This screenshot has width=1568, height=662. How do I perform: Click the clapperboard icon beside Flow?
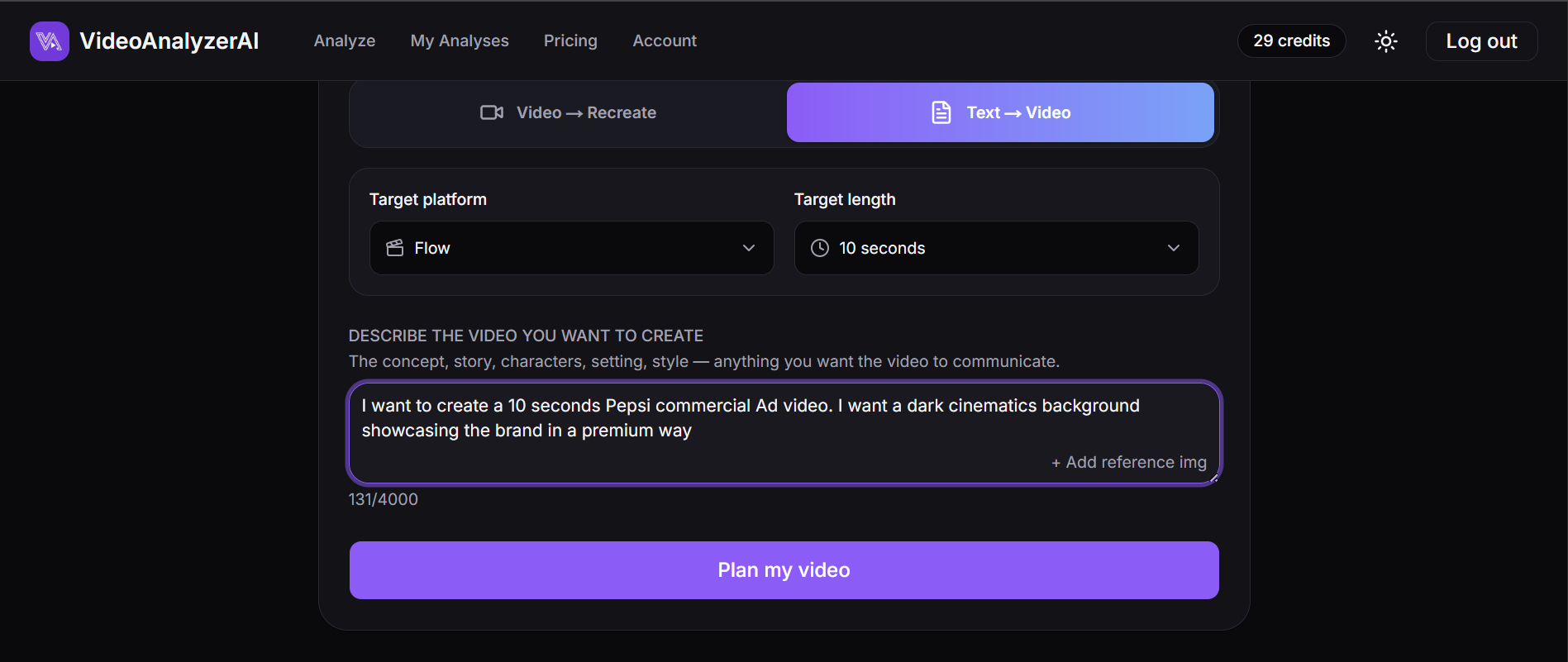click(x=395, y=248)
